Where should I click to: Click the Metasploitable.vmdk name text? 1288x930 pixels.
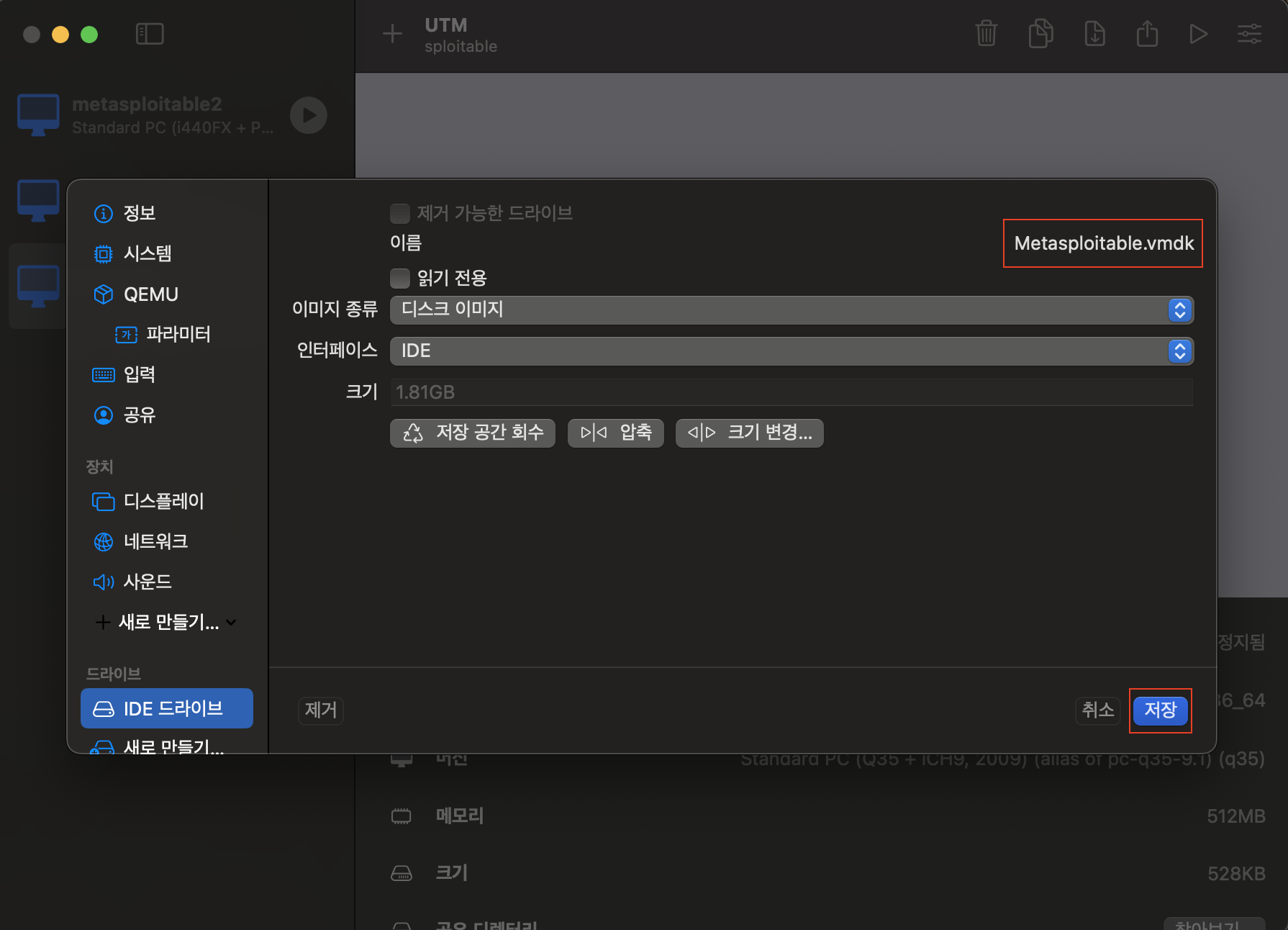[1104, 243]
